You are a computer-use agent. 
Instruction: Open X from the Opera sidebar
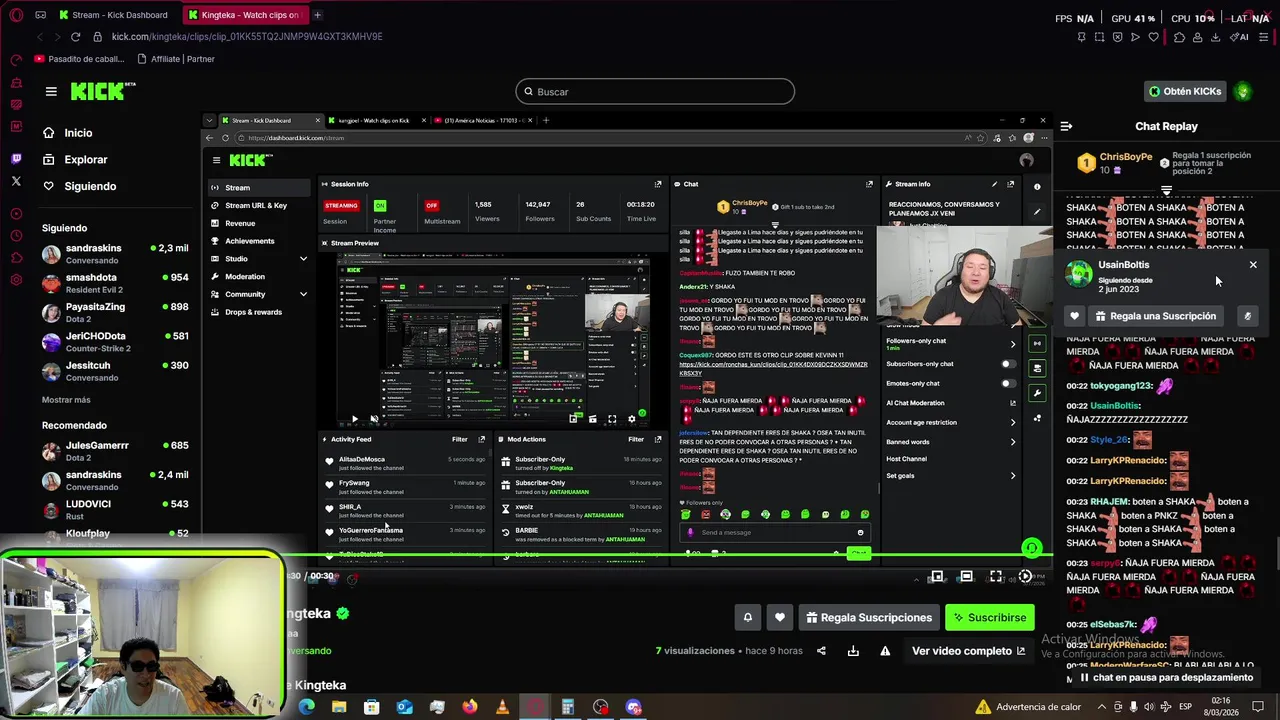pyautogui.click(x=16, y=181)
